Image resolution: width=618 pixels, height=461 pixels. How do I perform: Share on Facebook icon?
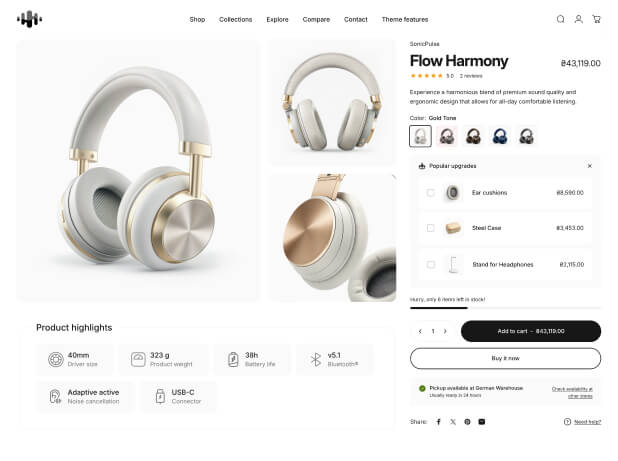tap(438, 422)
